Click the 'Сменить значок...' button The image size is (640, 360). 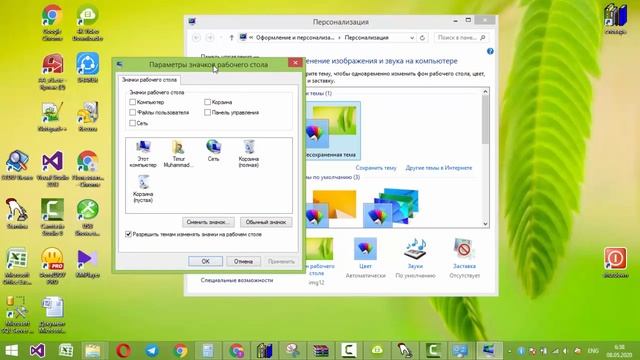pyautogui.click(x=208, y=222)
